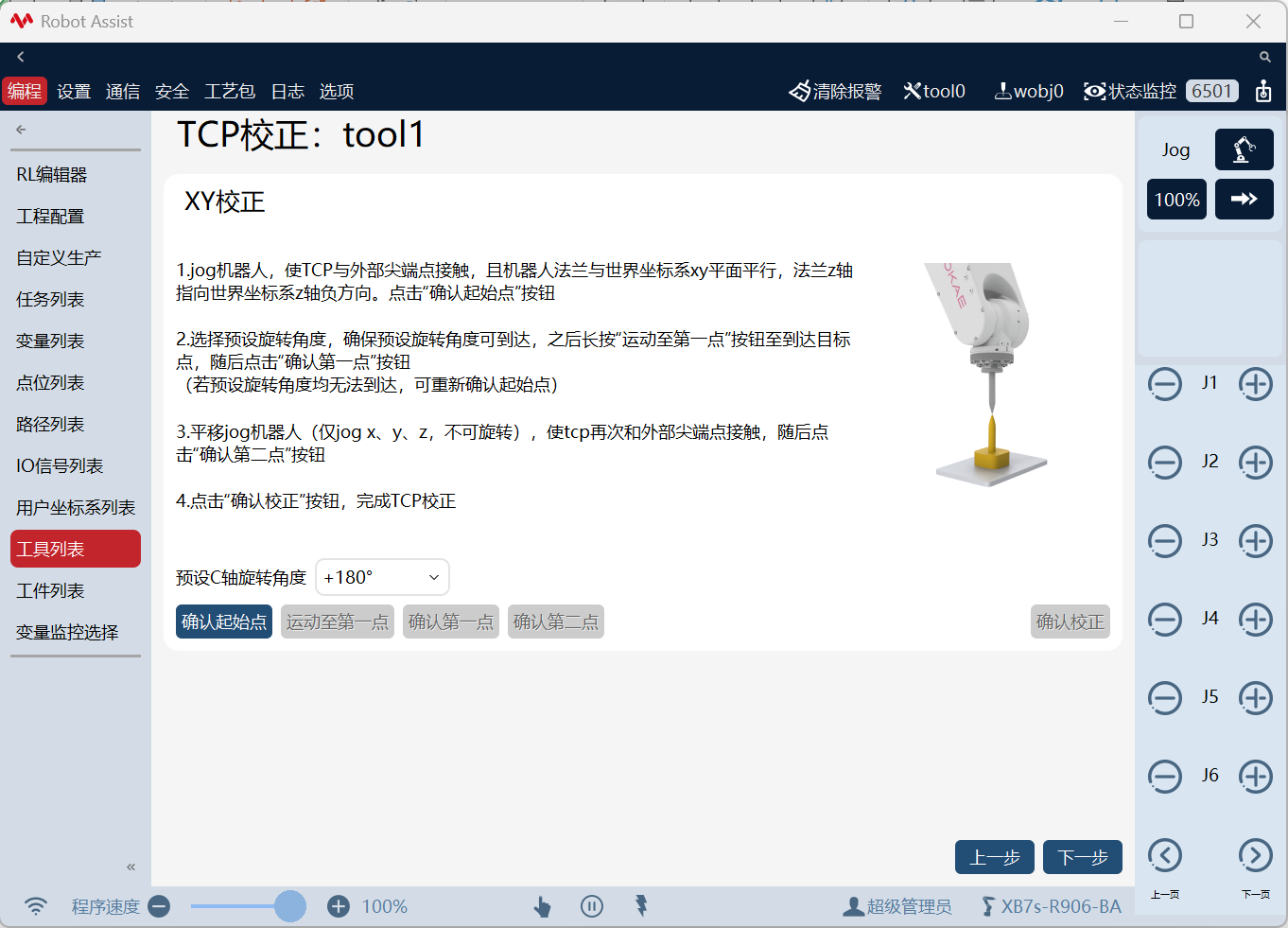Open the 编程 programming tab
The height and width of the screenshot is (928, 1288).
point(25,91)
